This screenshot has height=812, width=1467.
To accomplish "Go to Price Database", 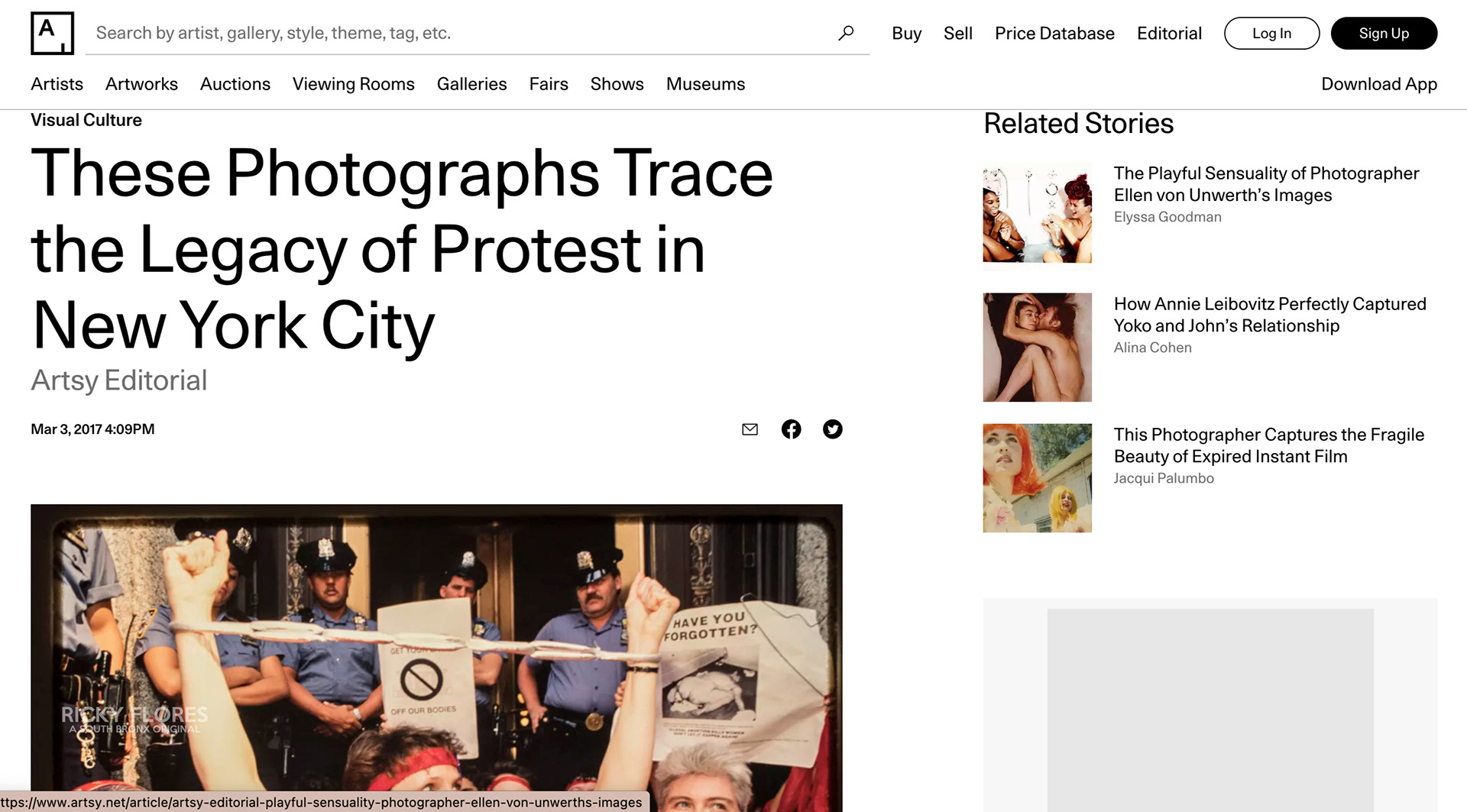I will point(1054,34).
